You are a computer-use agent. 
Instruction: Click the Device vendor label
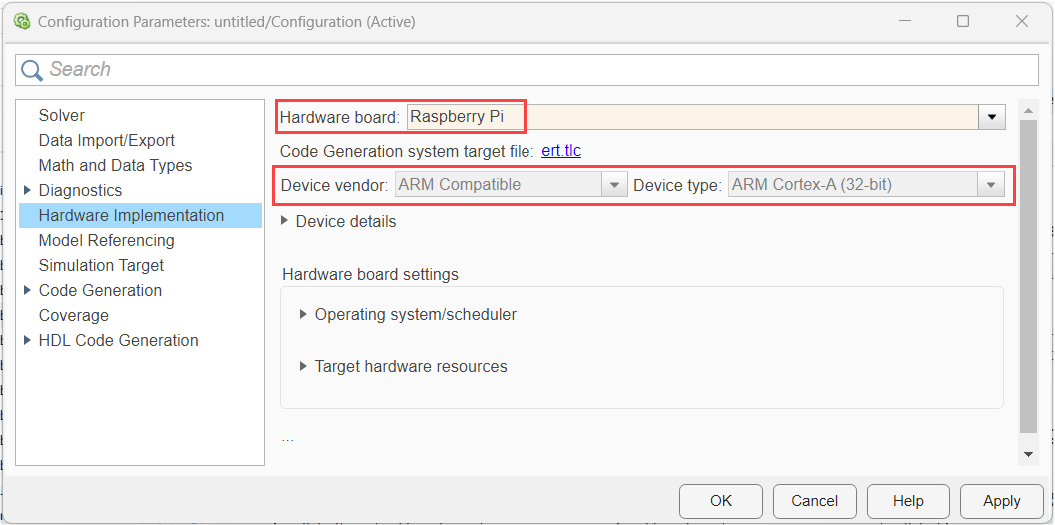(334, 185)
